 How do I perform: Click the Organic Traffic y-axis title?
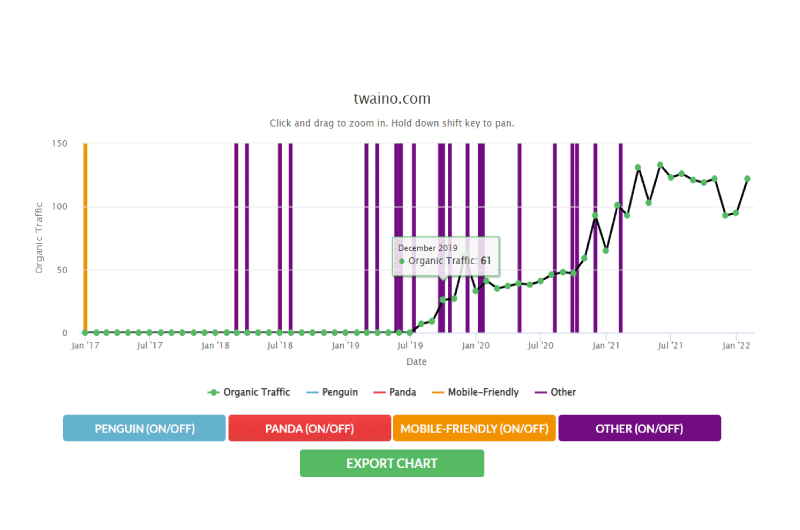coord(39,238)
